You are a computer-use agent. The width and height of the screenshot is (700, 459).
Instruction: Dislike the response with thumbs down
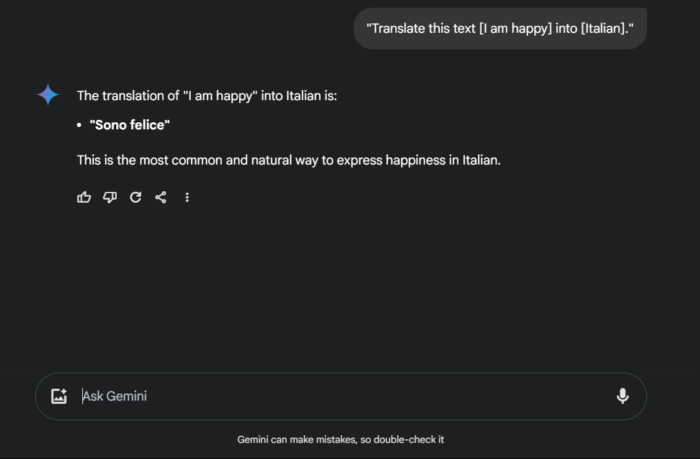pyautogui.click(x=110, y=198)
